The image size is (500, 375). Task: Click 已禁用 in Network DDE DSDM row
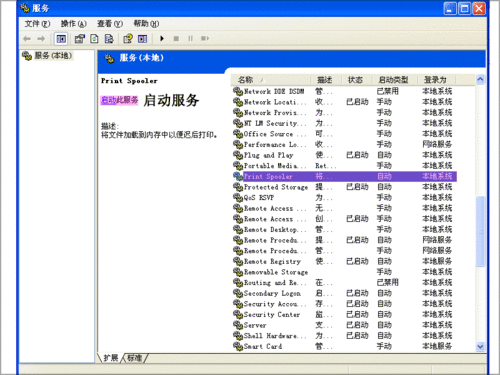tap(388, 91)
